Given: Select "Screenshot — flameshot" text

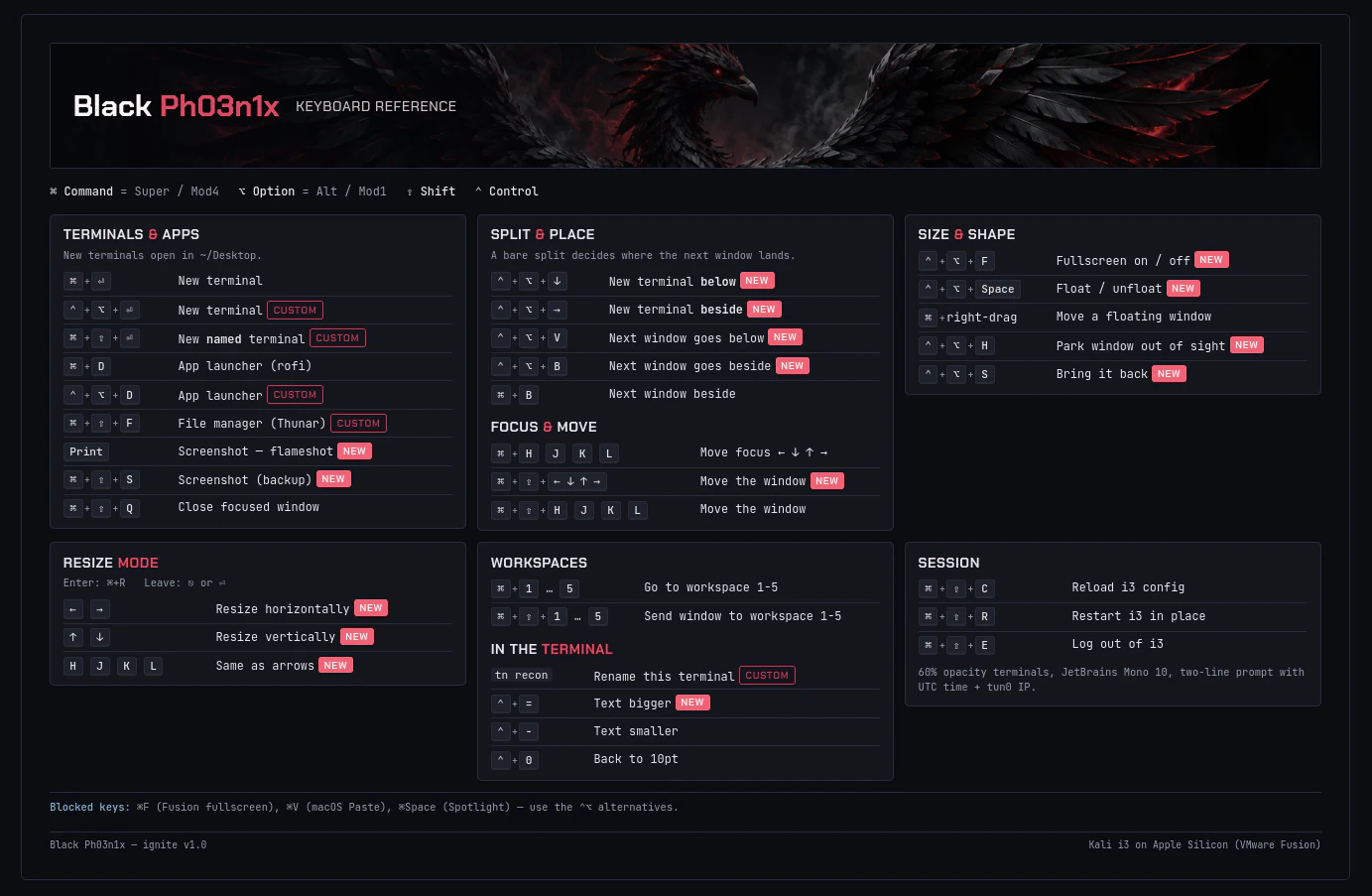Looking at the screenshot, I should pos(256,451).
